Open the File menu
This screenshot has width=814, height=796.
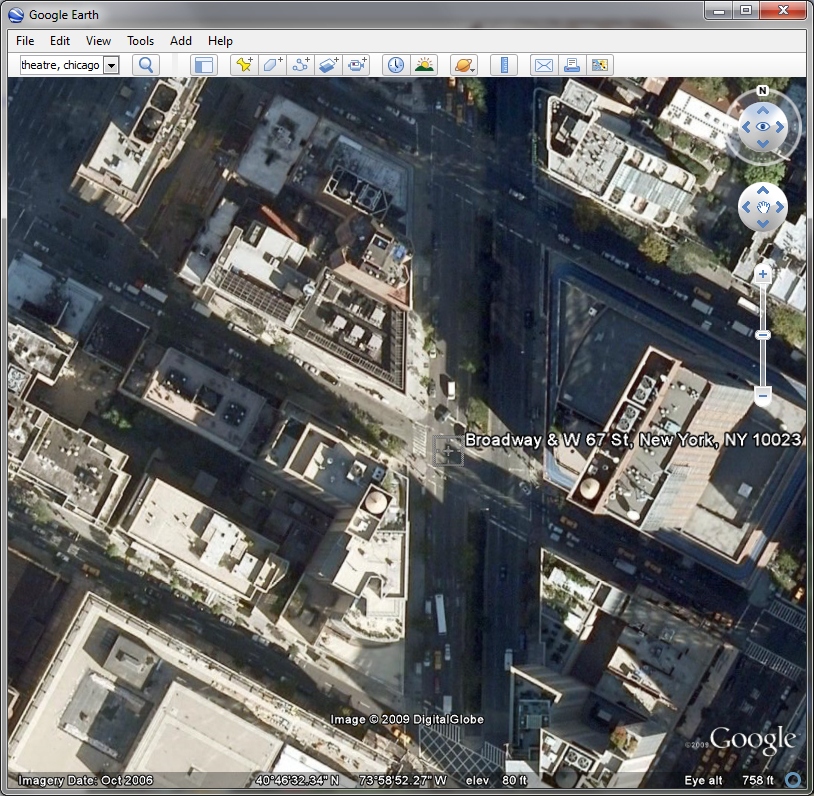tap(25, 41)
